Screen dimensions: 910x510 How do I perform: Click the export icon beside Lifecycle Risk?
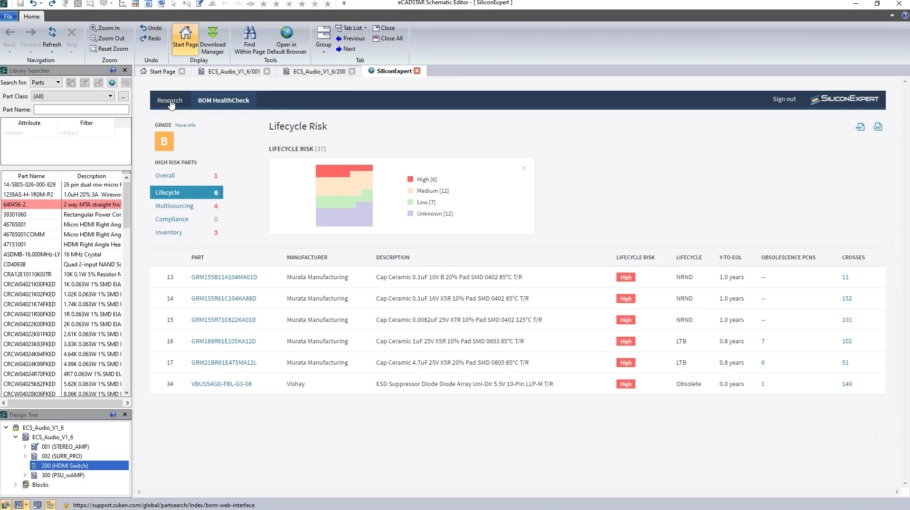860,126
